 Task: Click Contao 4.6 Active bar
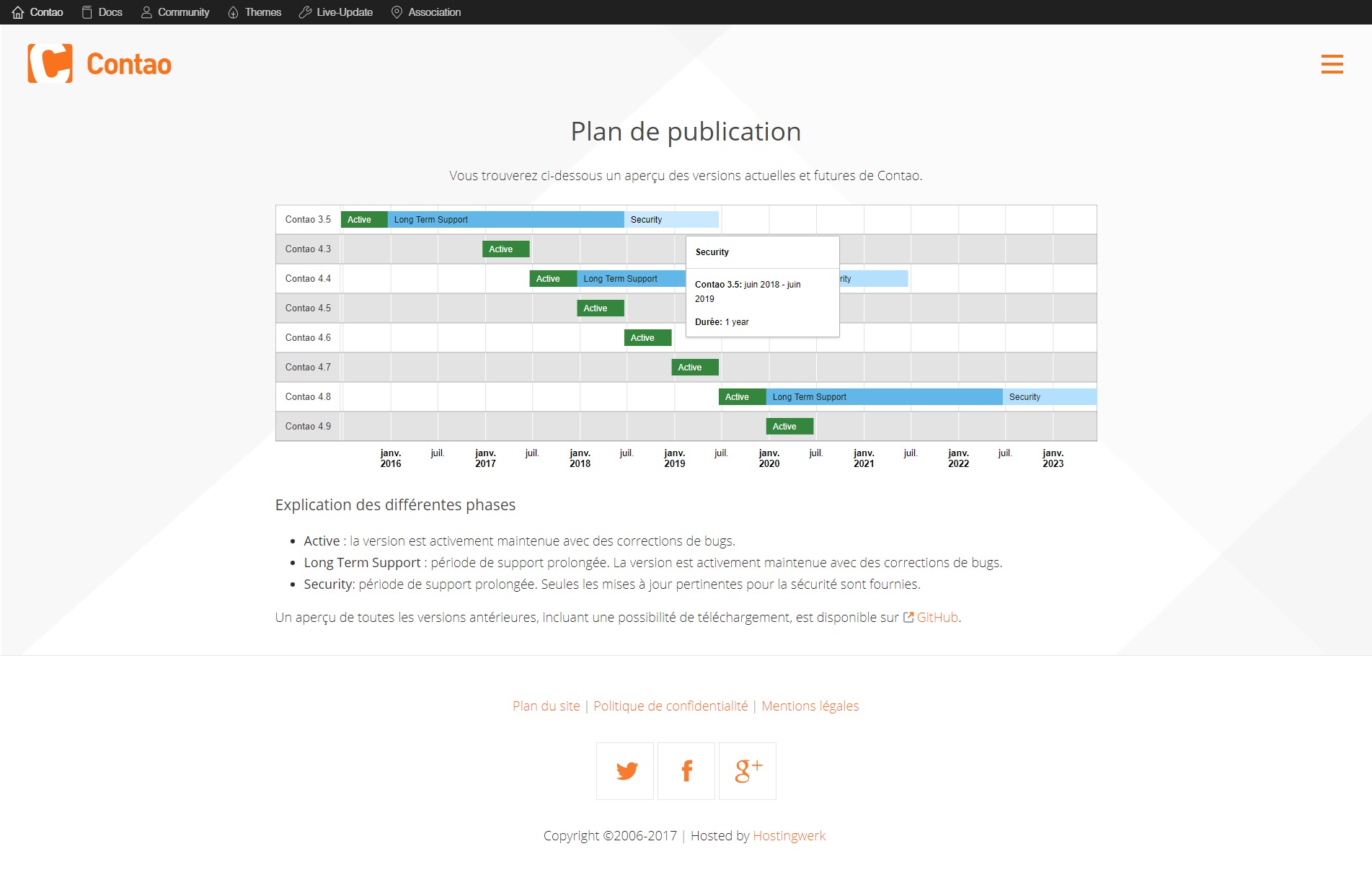[x=647, y=338]
